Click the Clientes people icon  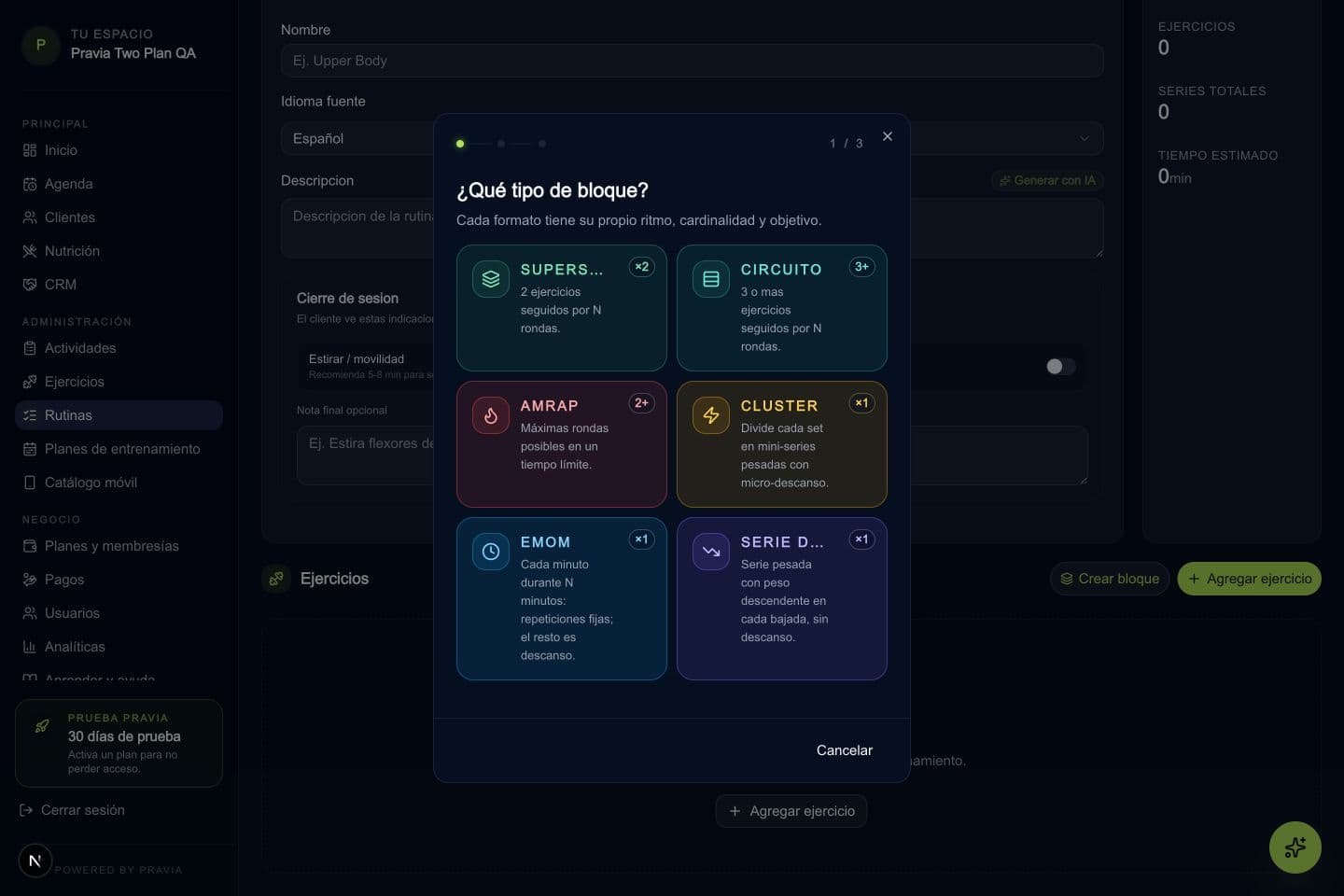tap(30, 217)
